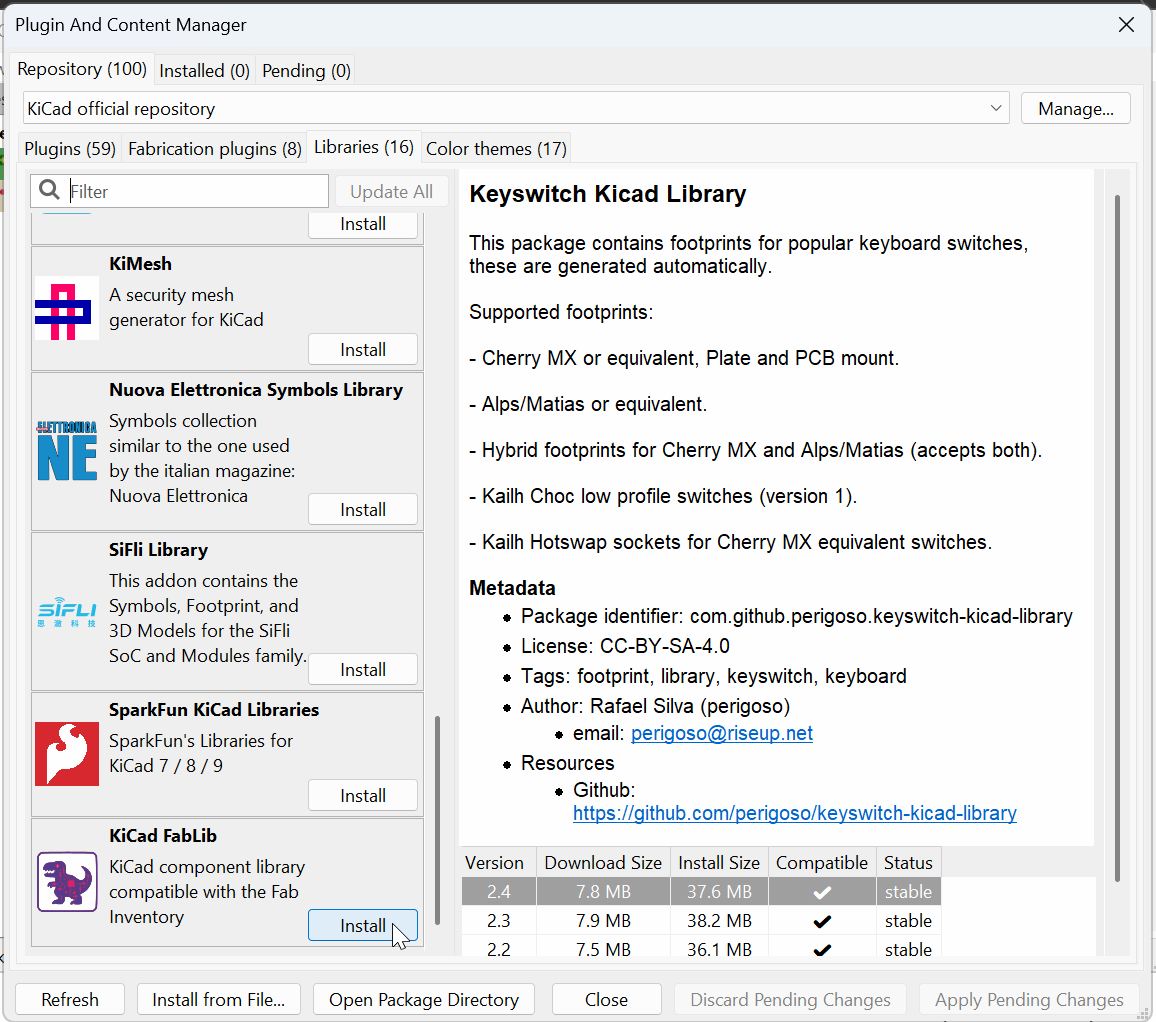This screenshot has height=1022, width=1156.
Task: Select version 2.2 row
Action: pos(701,948)
